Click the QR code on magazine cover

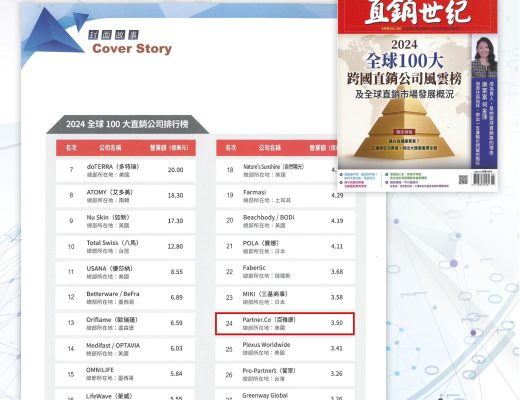[x=463, y=180]
